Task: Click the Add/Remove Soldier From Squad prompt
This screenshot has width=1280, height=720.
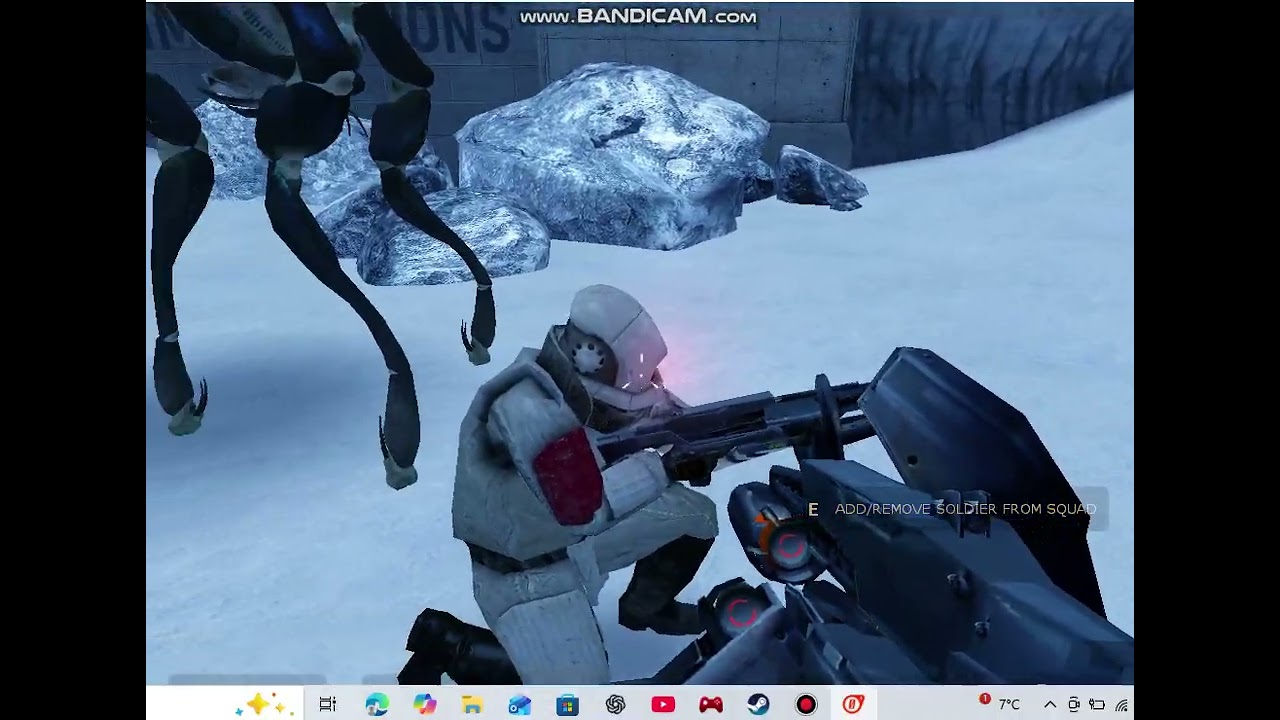Action: point(953,509)
